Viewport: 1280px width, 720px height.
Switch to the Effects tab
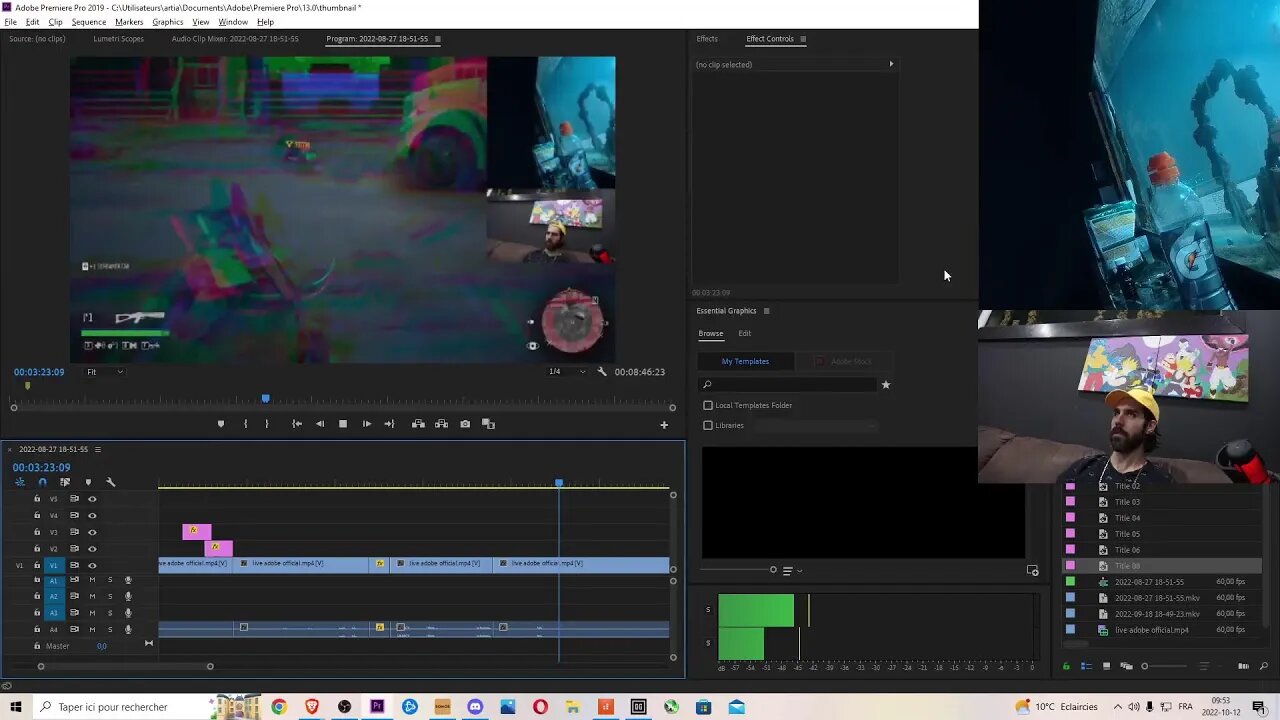coord(707,39)
